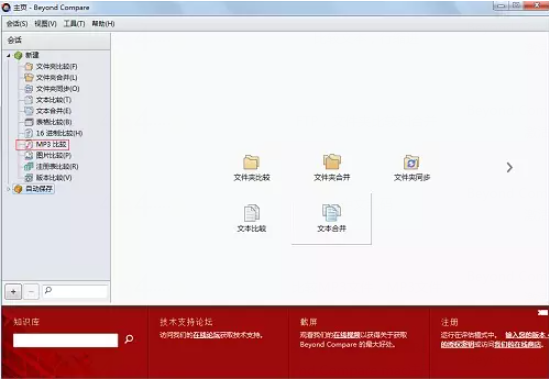This screenshot has width=549, height=380.
Task: Close the red information panel
Action: (542, 313)
